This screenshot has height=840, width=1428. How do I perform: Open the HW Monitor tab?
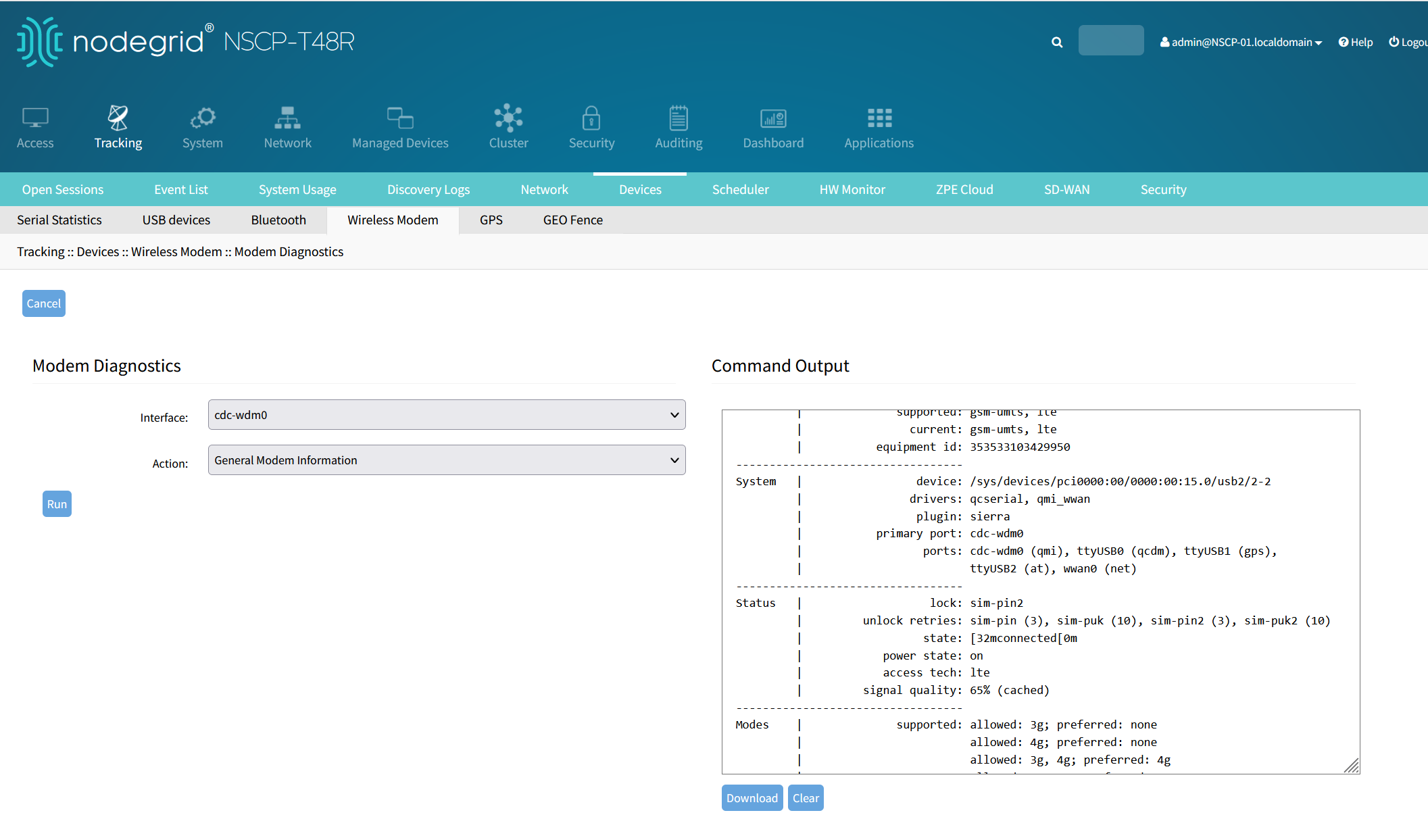(x=852, y=190)
